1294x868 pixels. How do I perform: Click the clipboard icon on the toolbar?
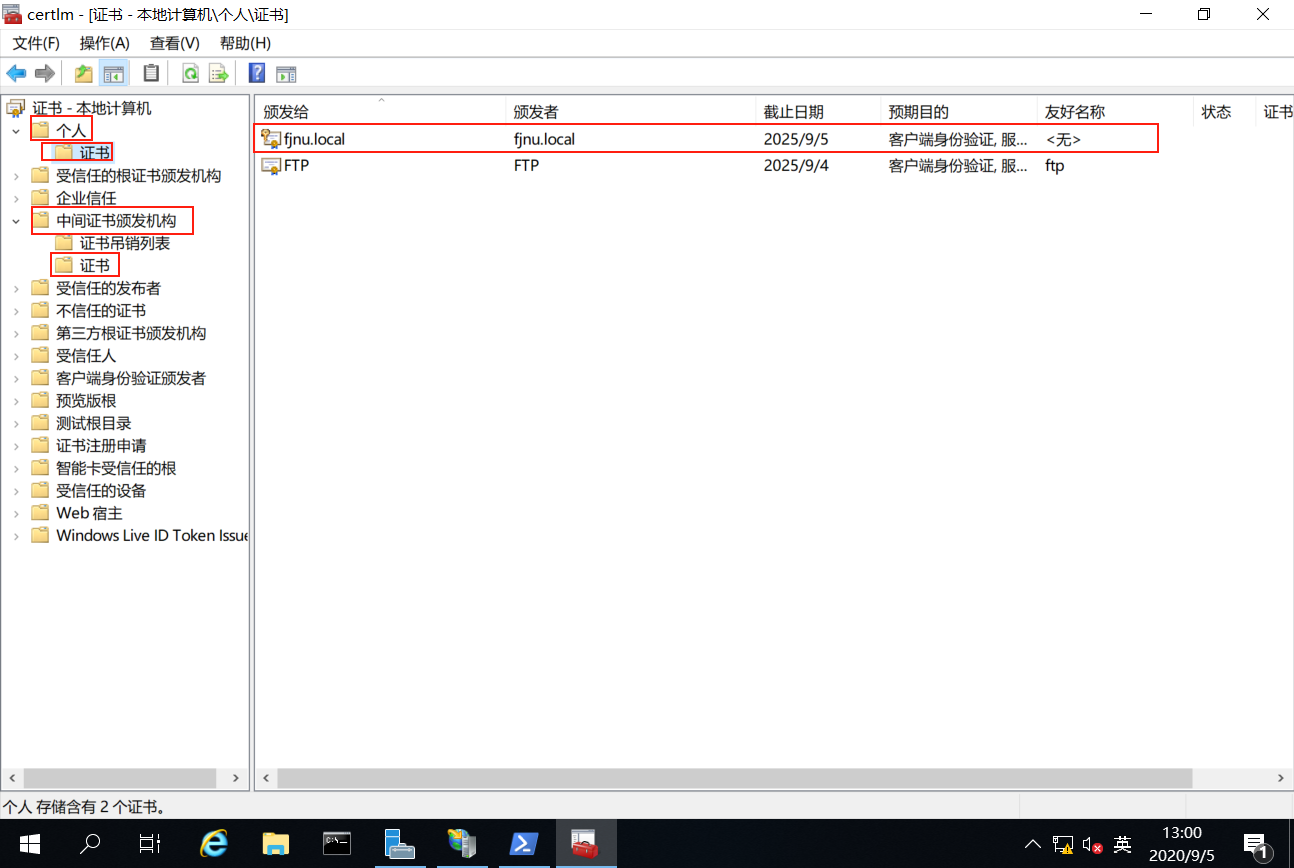pyautogui.click(x=151, y=73)
